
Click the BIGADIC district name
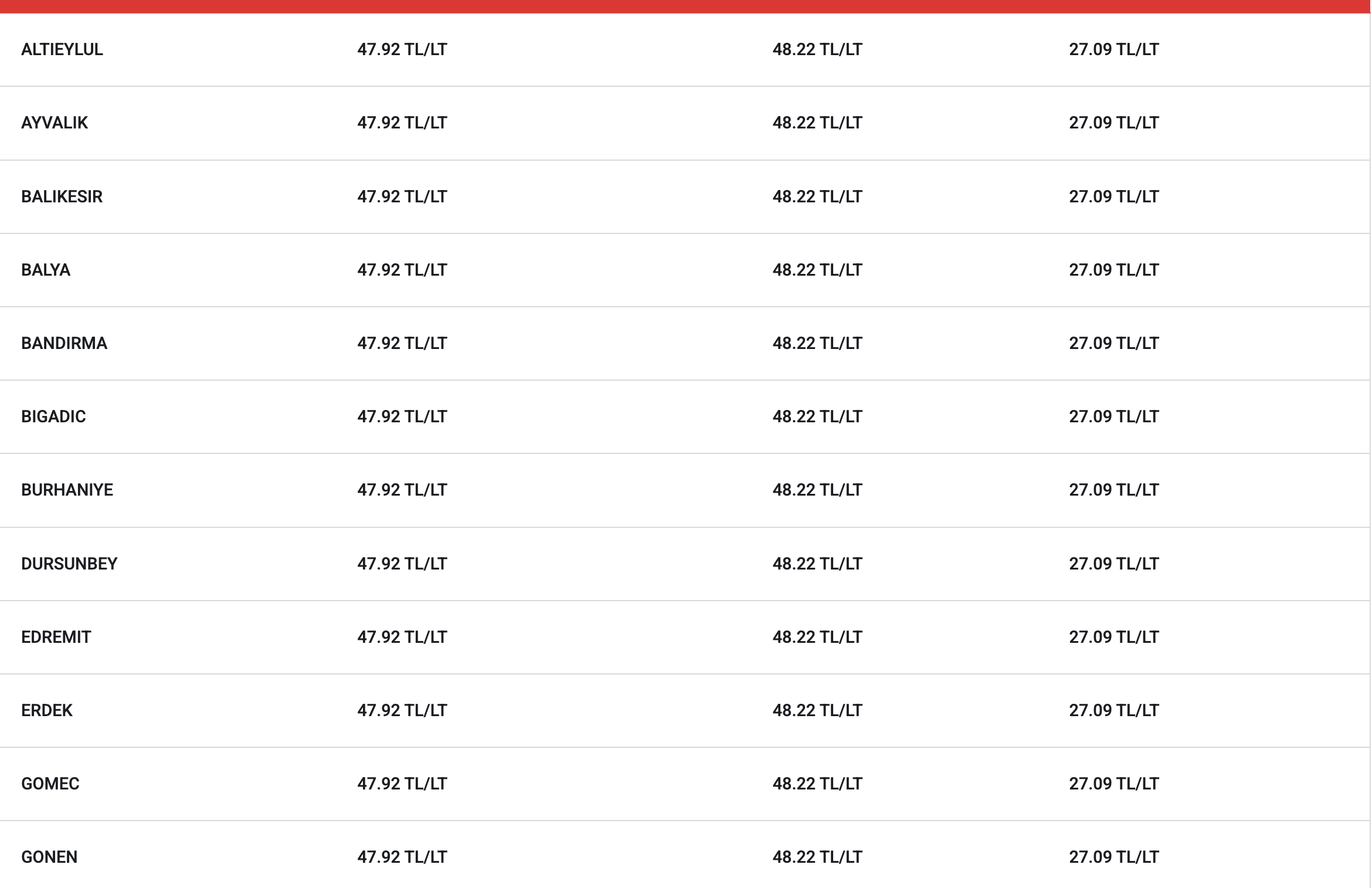(53, 416)
